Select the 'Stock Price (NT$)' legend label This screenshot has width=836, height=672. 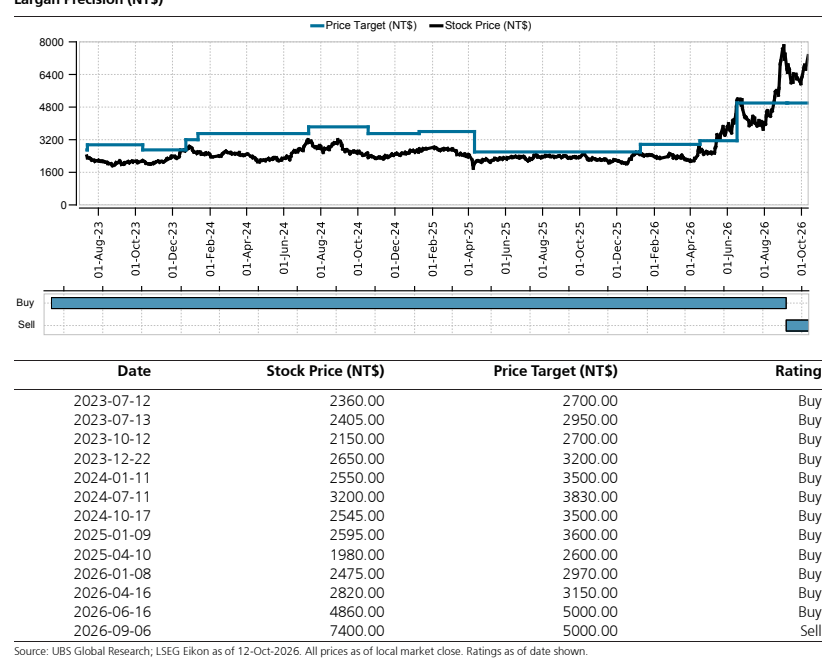click(488, 26)
